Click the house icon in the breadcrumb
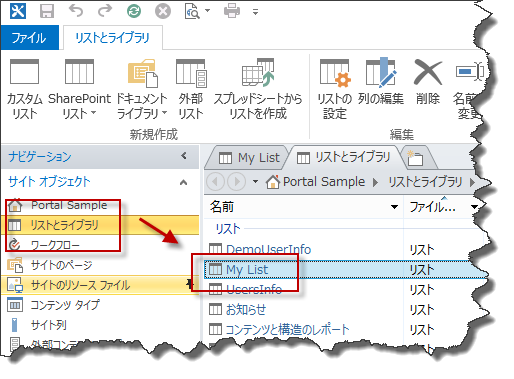The image size is (514, 379). point(272,182)
